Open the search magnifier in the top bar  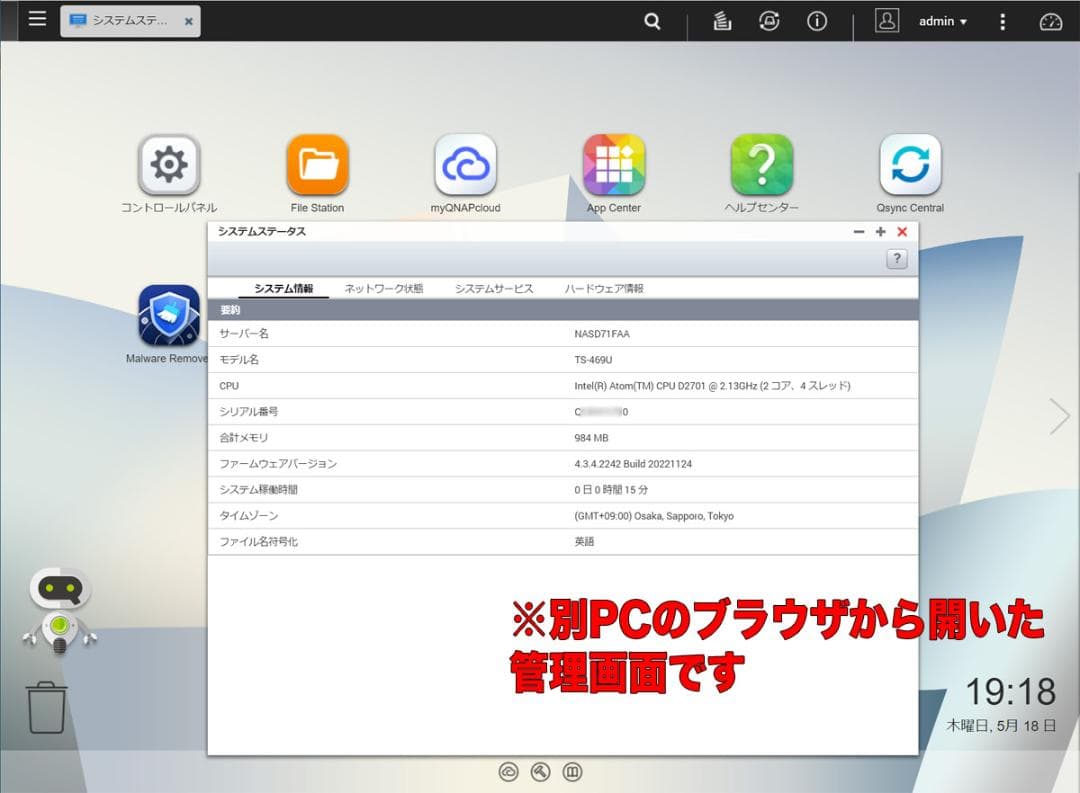(x=652, y=21)
